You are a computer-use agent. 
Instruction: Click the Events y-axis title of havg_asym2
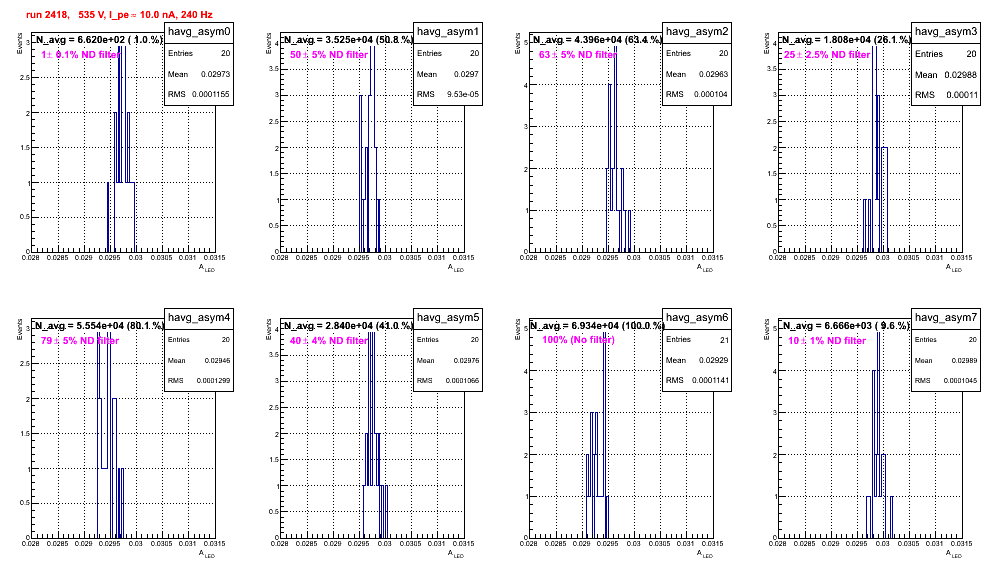(x=518, y=43)
